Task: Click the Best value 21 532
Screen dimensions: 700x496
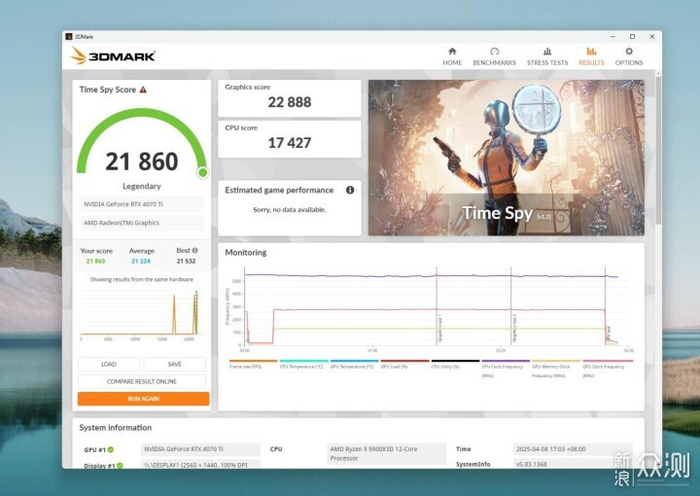Action: point(186,261)
